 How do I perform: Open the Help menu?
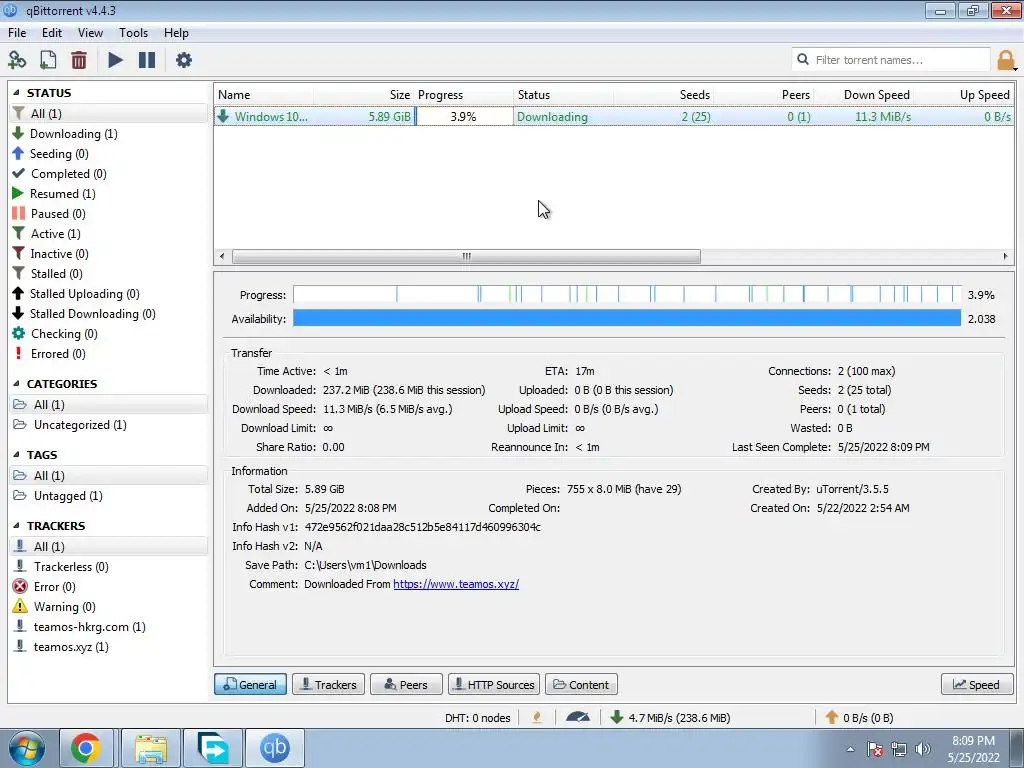[x=176, y=33]
